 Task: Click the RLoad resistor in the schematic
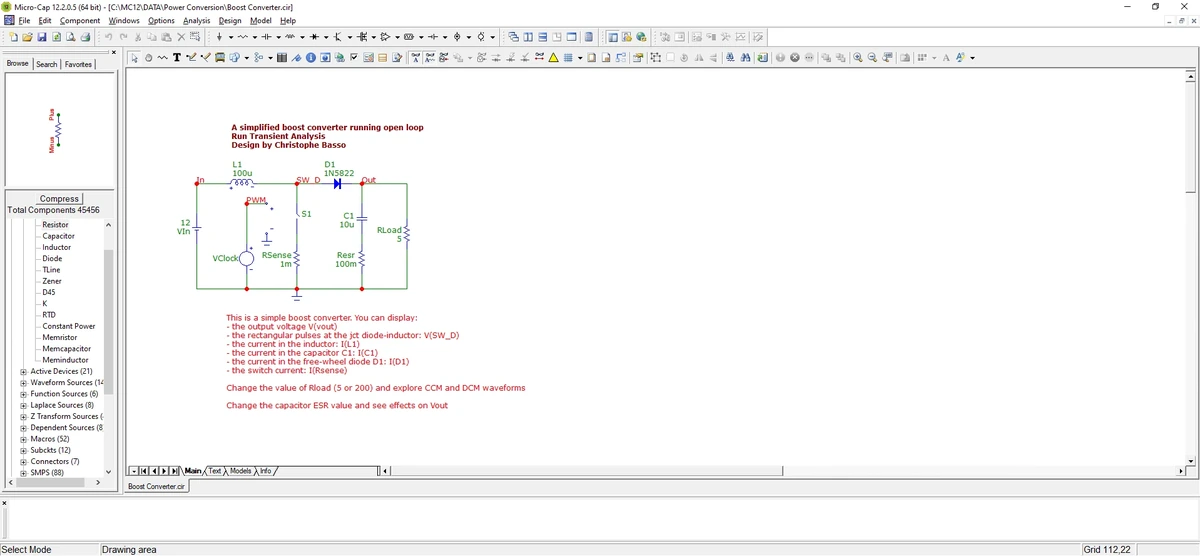tap(406, 236)
